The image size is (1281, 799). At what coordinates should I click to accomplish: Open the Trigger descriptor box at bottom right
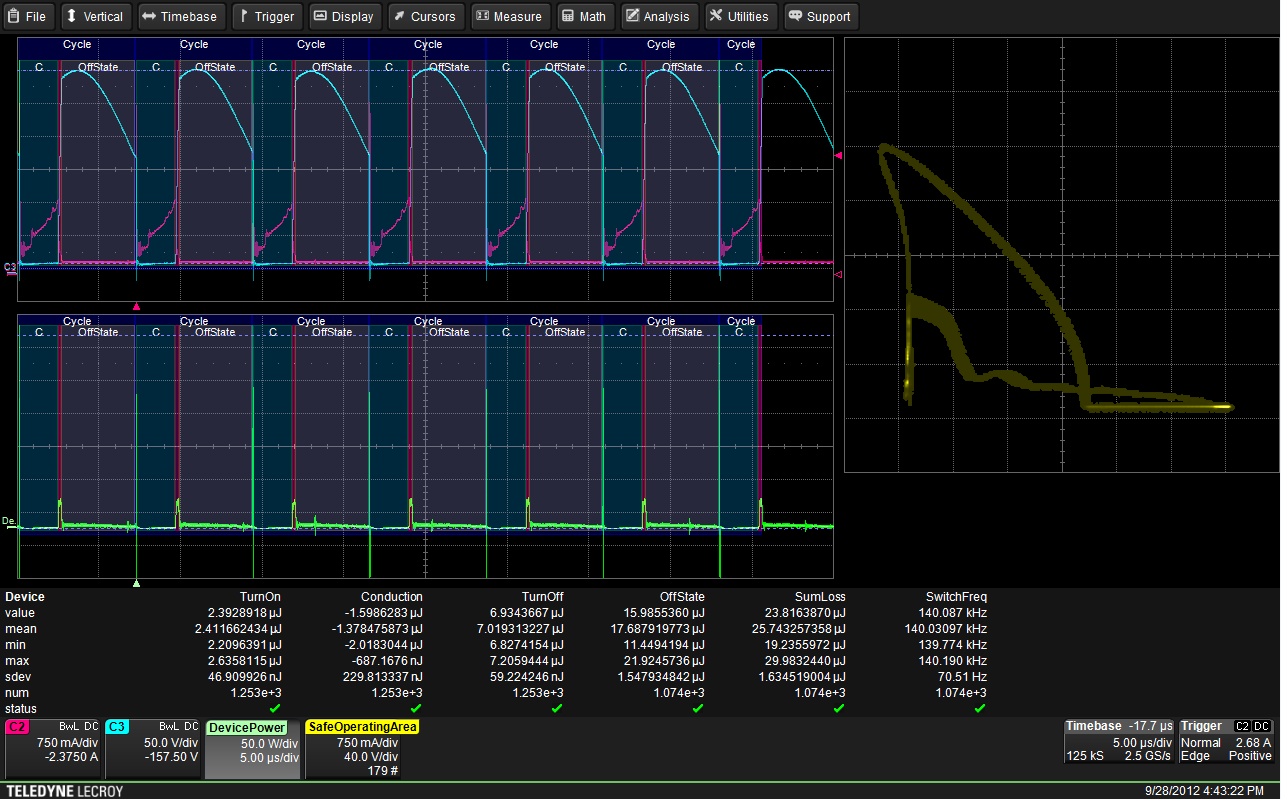(x=1226, y=741)
